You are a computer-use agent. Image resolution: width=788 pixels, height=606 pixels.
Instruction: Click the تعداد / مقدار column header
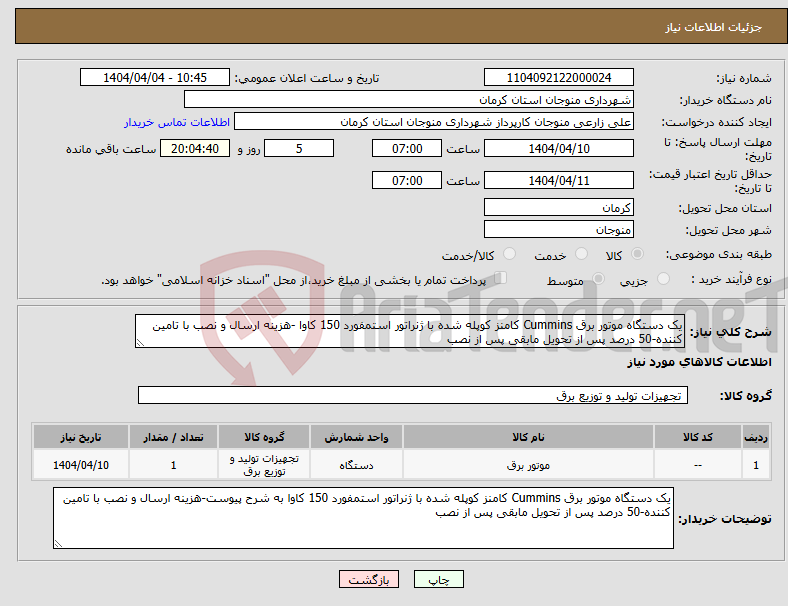click(x=173, y=437)
